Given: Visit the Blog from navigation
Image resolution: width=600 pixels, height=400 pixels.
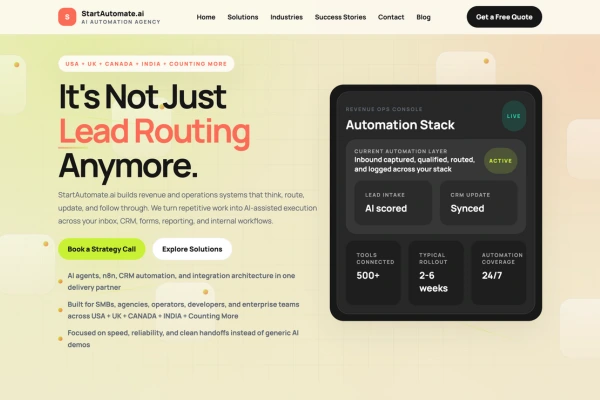Looking at the screenshot, I should 423,17.
